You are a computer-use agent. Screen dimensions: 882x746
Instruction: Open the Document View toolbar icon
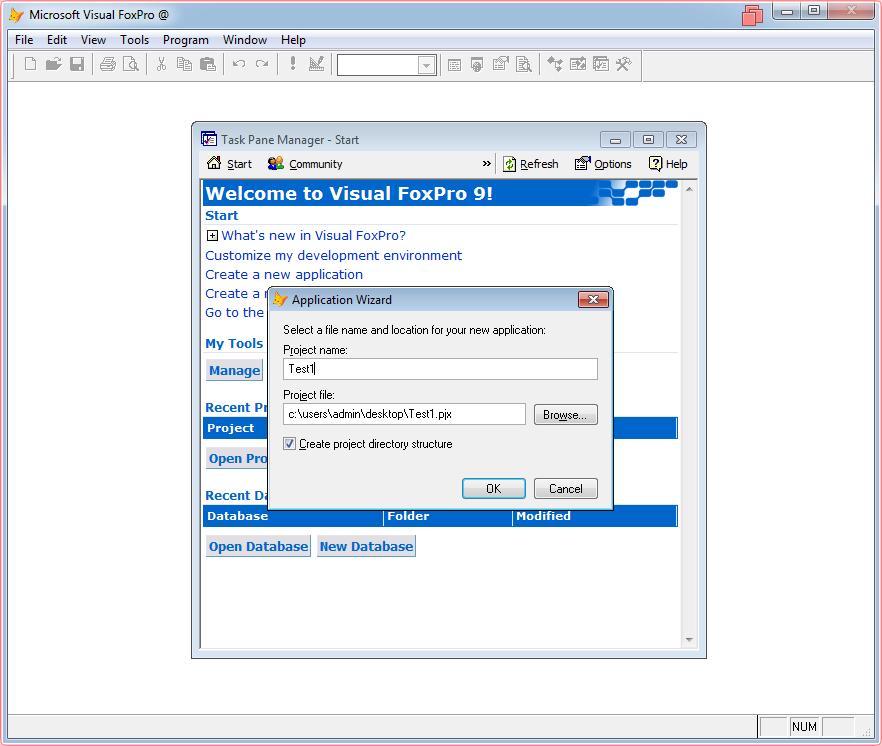coord(524,64)
